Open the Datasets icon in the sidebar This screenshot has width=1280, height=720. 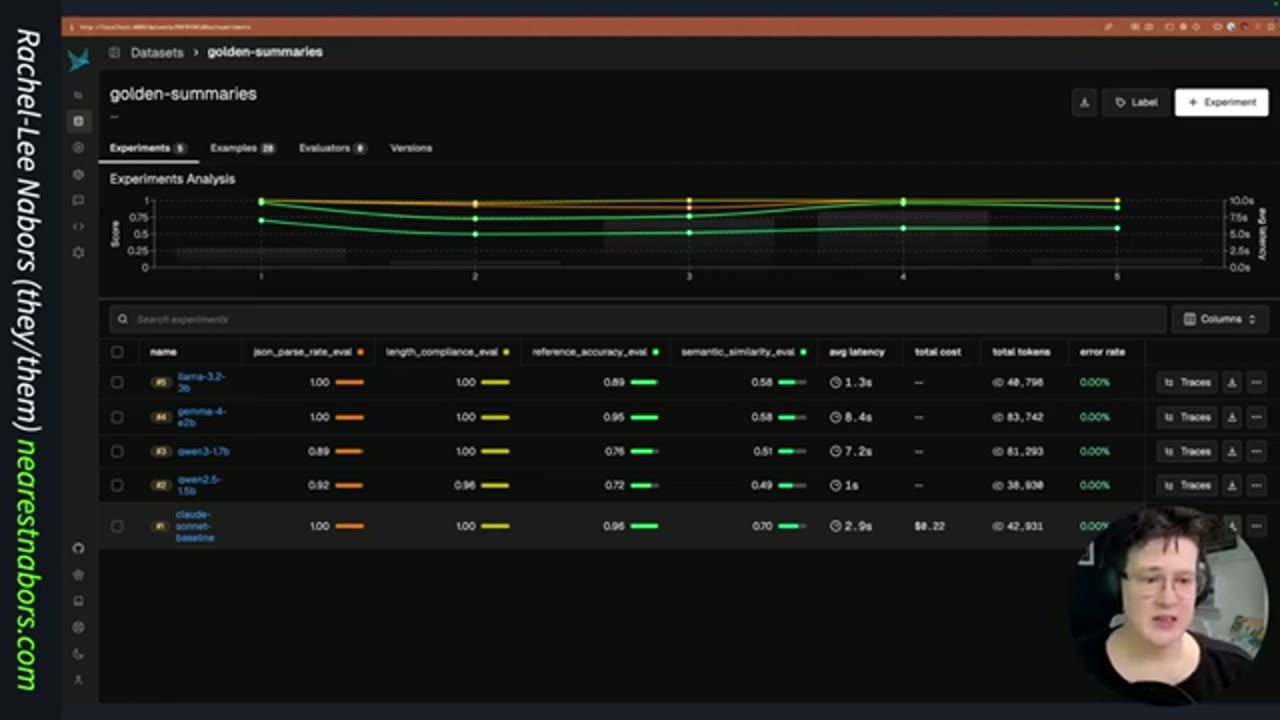tap(79, 121)
